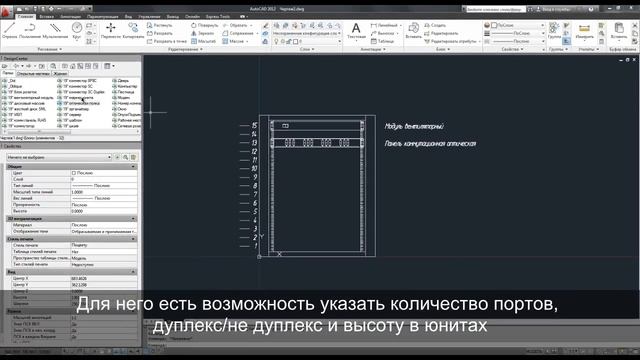Screen dimensions: 640x360
Task: Select the Компьютер block in DesignCenter
Action: [125, 86]
